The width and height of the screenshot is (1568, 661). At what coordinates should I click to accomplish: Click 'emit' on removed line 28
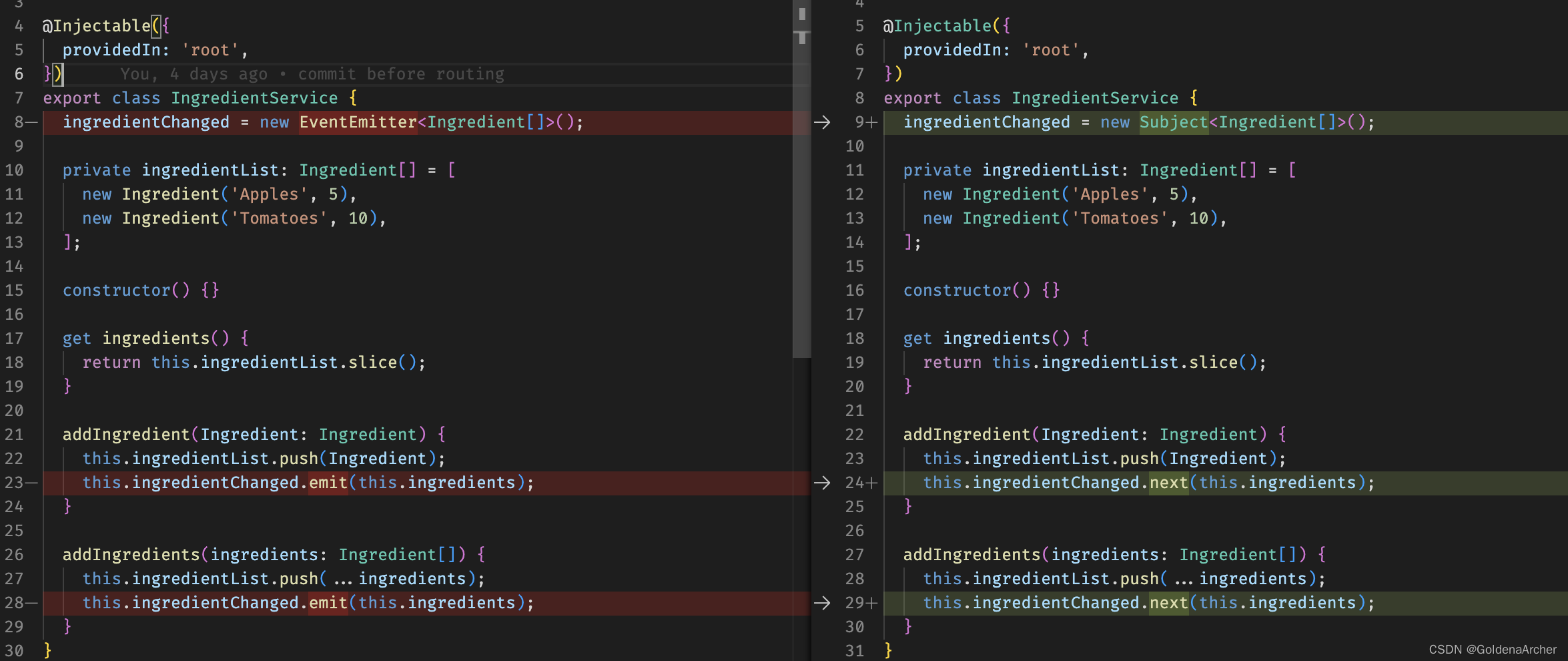tap(328, 603)
